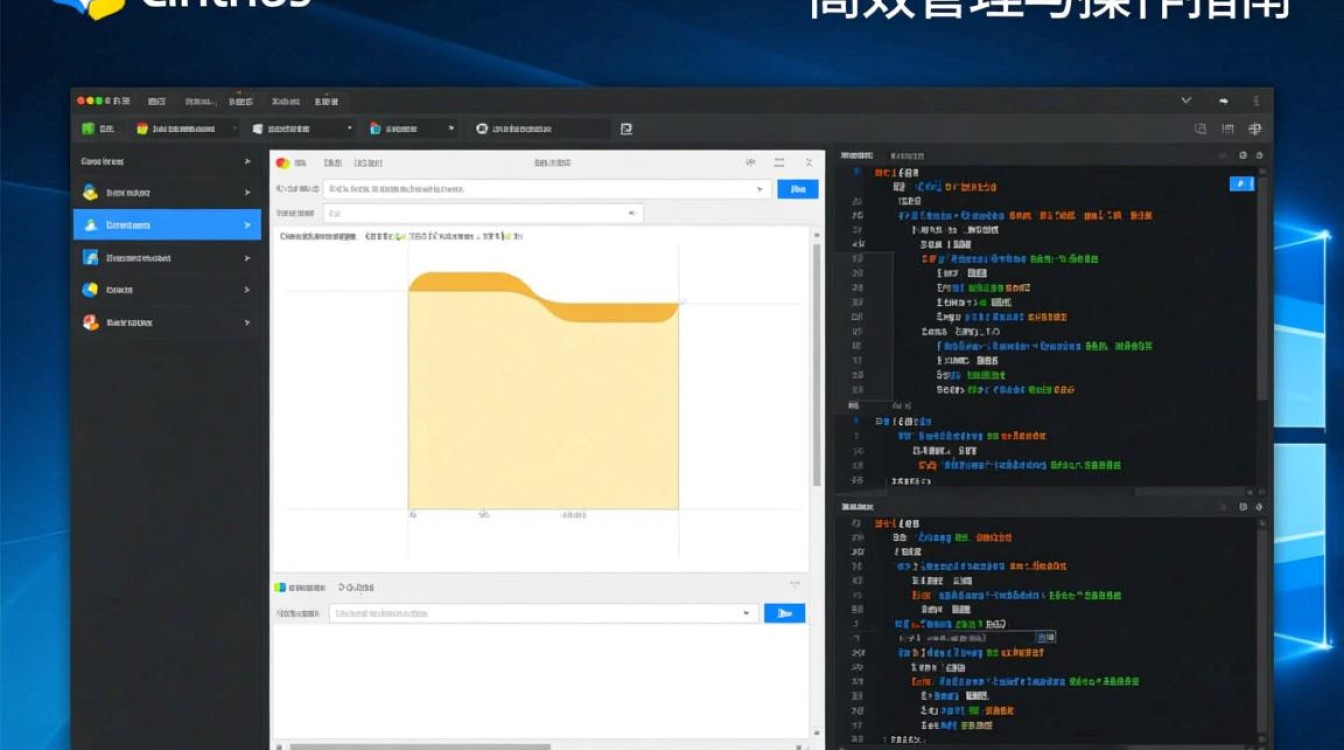1344x750 pixels.
Task: Switch to the first tab of the upper code panel
Action: [x=857, y=156]
